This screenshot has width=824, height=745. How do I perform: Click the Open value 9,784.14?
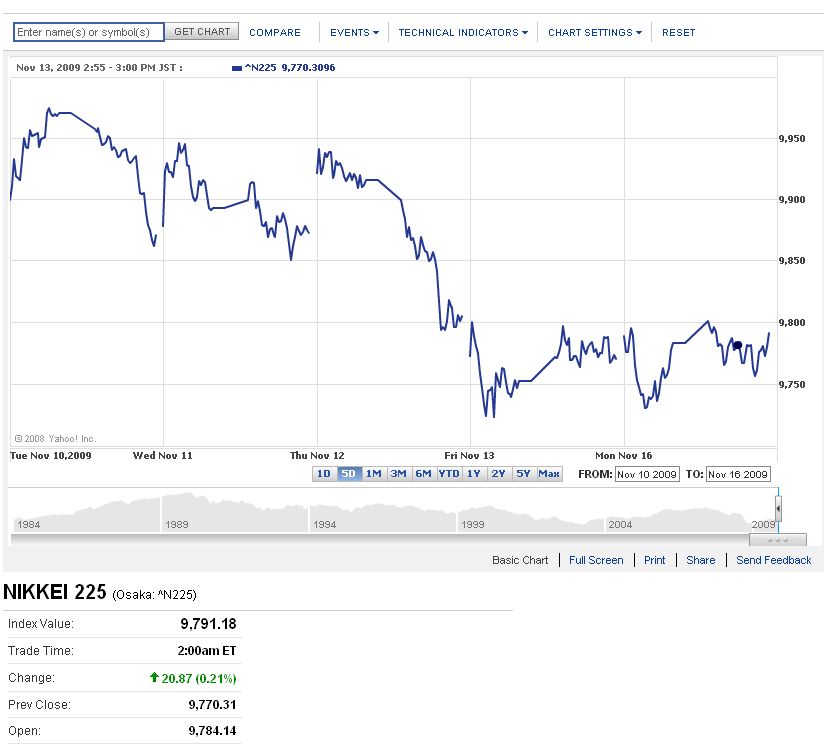pos(212,731)
